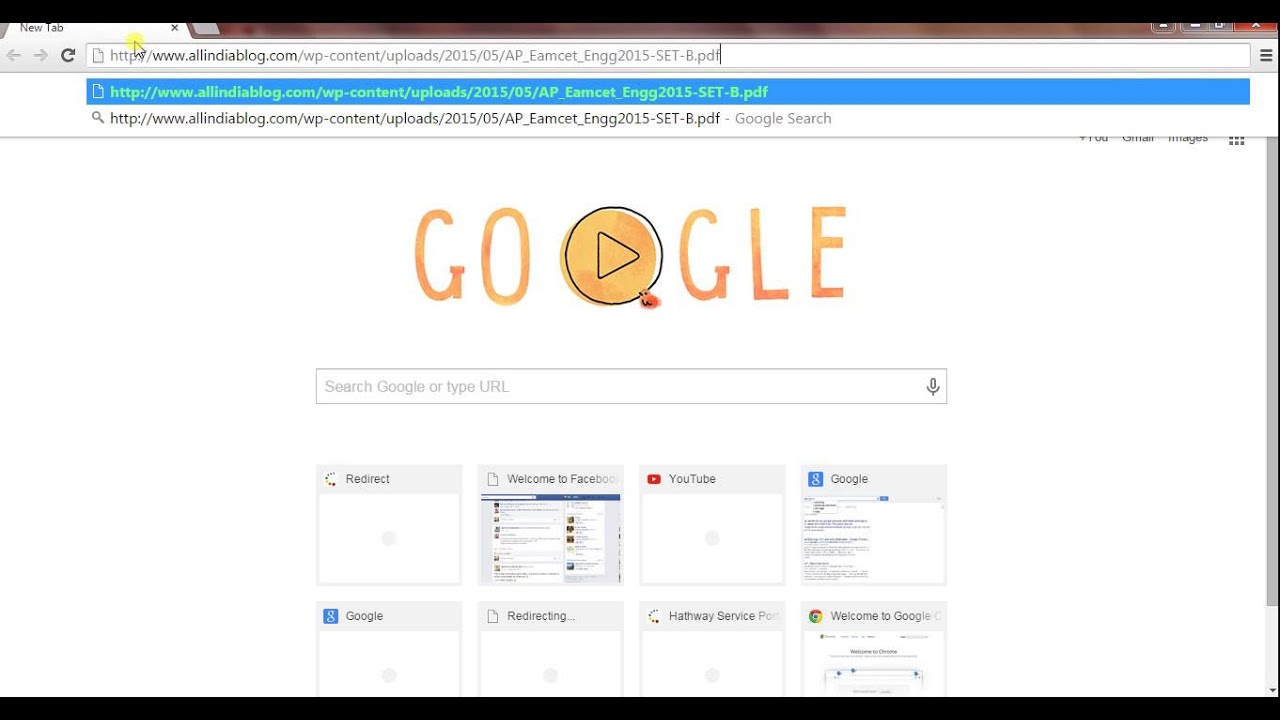Open the Redirect tile
Viewport: 1280px width, 720px height.
(389, 525)
